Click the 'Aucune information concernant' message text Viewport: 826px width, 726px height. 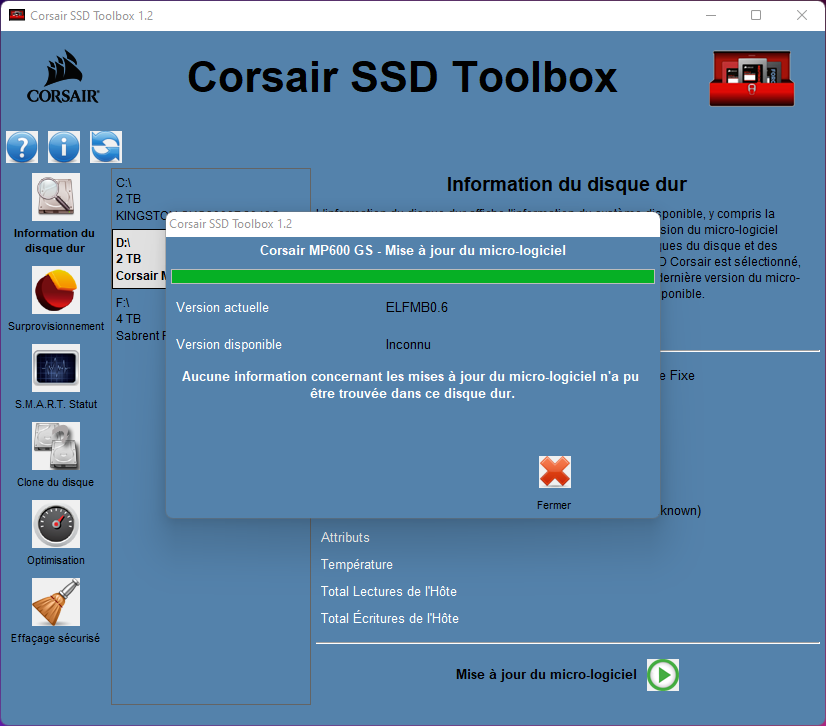click(x=410, y=385)
